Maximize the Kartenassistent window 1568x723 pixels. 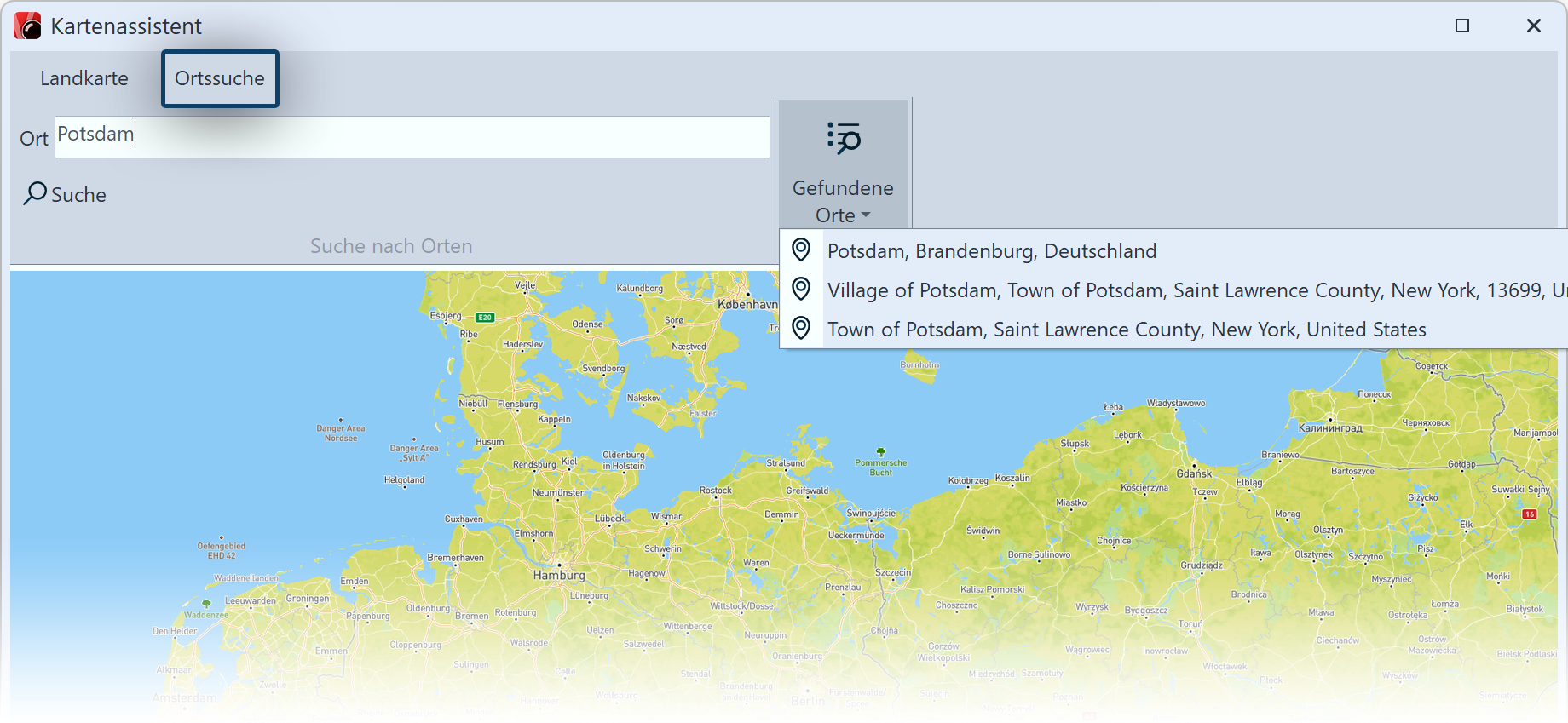tap(1462, 26)
